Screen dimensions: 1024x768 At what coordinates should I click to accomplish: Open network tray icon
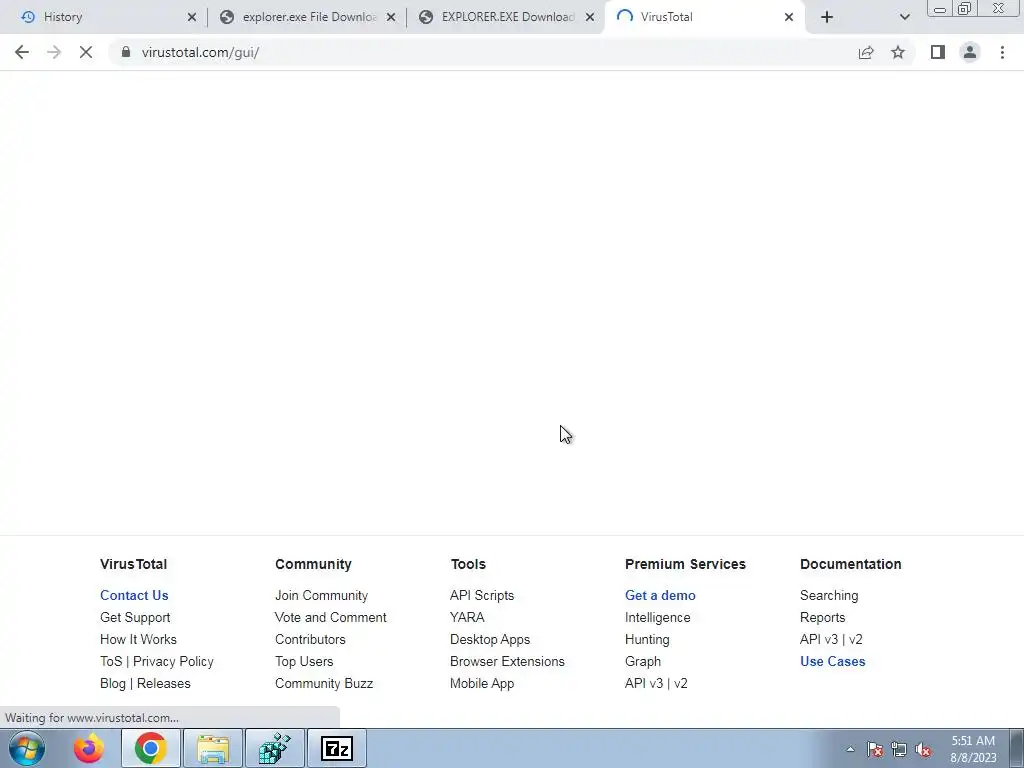point(899,750)
